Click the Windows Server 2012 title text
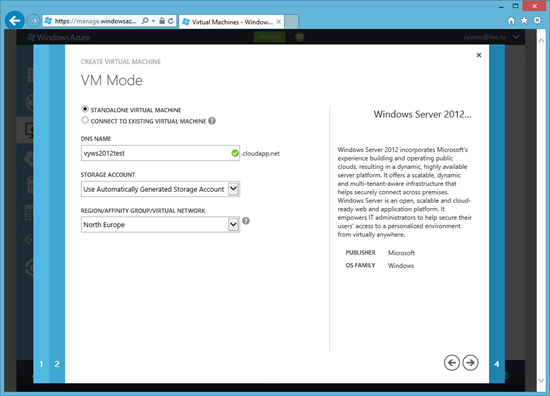 point(422,114)
